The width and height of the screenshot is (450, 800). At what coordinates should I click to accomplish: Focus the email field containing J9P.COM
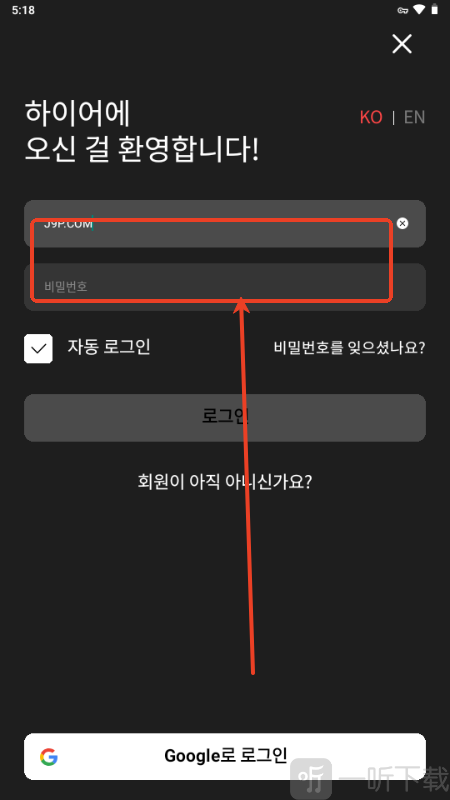[x=225, y=223]
